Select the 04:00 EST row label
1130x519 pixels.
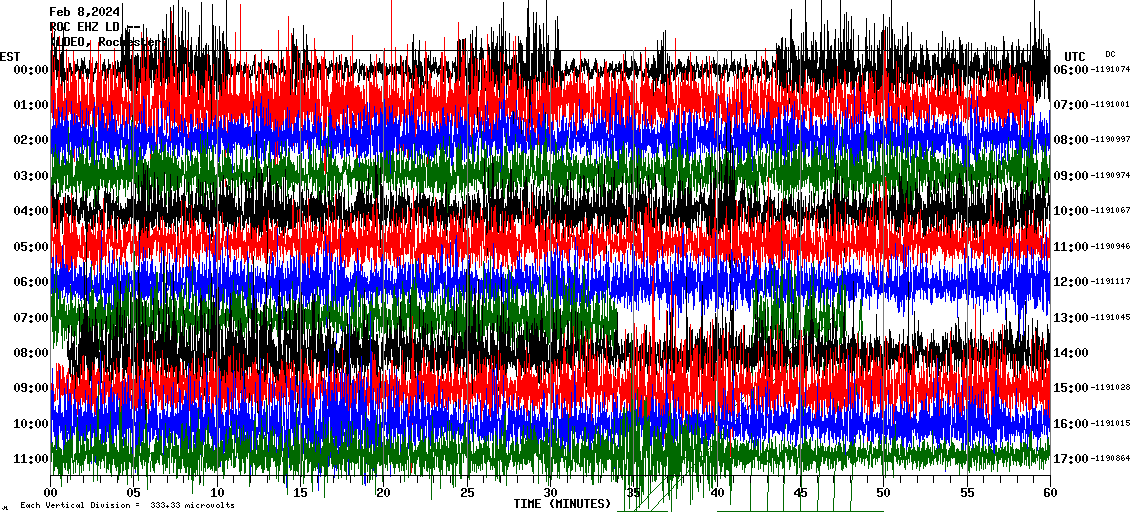30,210
